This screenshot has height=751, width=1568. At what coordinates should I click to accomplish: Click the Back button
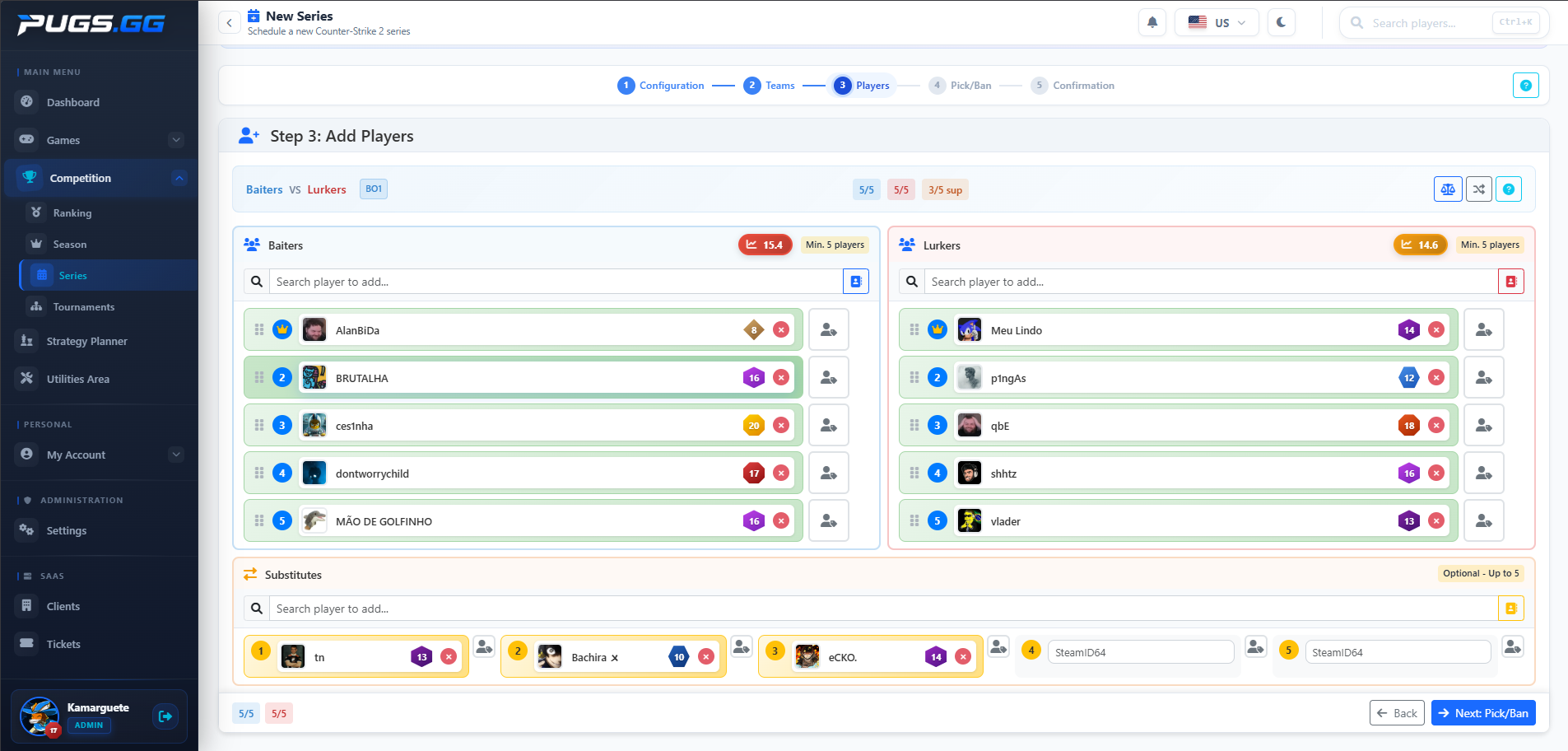point(1396,713)
